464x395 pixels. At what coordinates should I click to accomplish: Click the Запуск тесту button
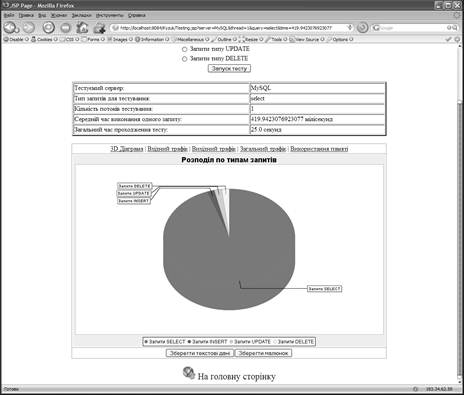coord(229,68)
